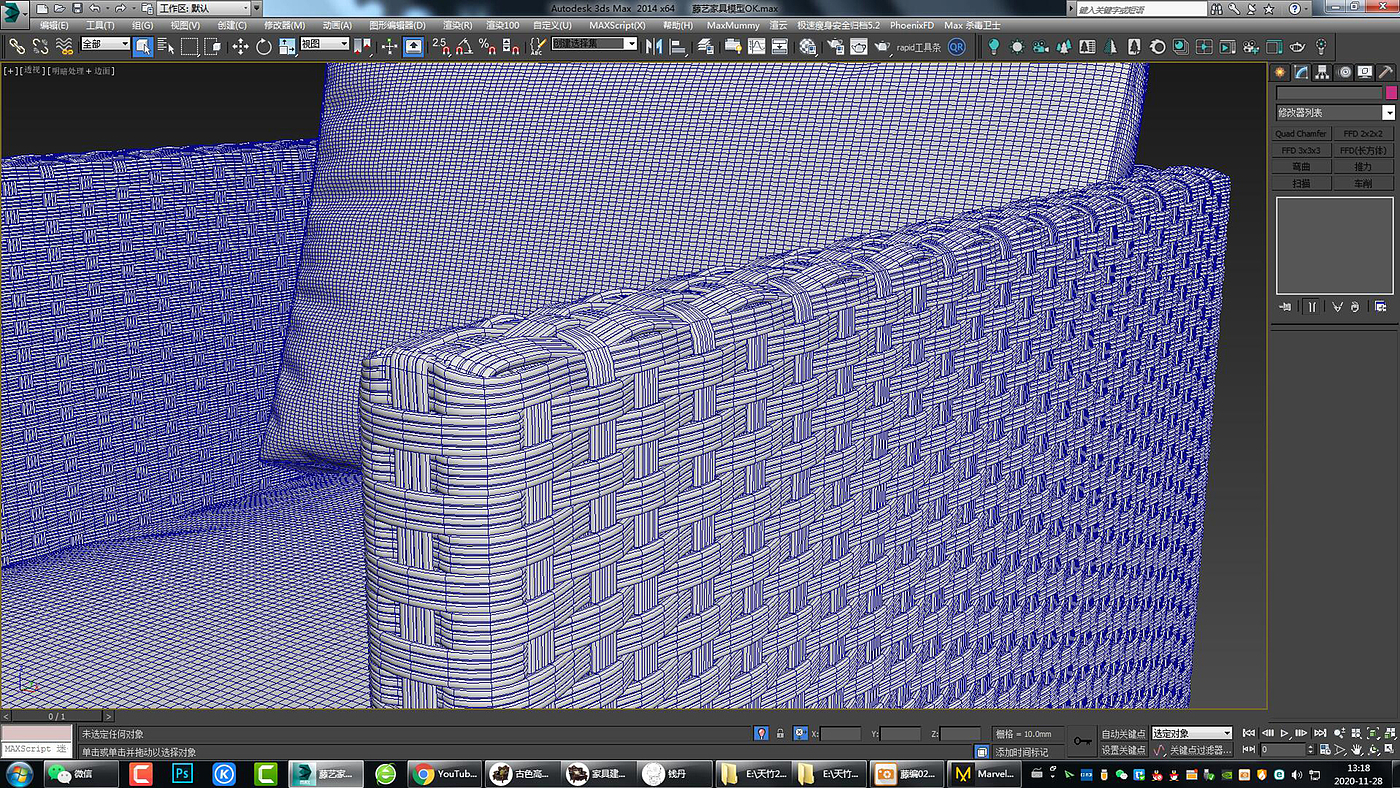The height and width of the screenshot is (788, 1400).
Task: Open the 创建选择集 named selection dropdown
Action: click(x=595, y=44)
